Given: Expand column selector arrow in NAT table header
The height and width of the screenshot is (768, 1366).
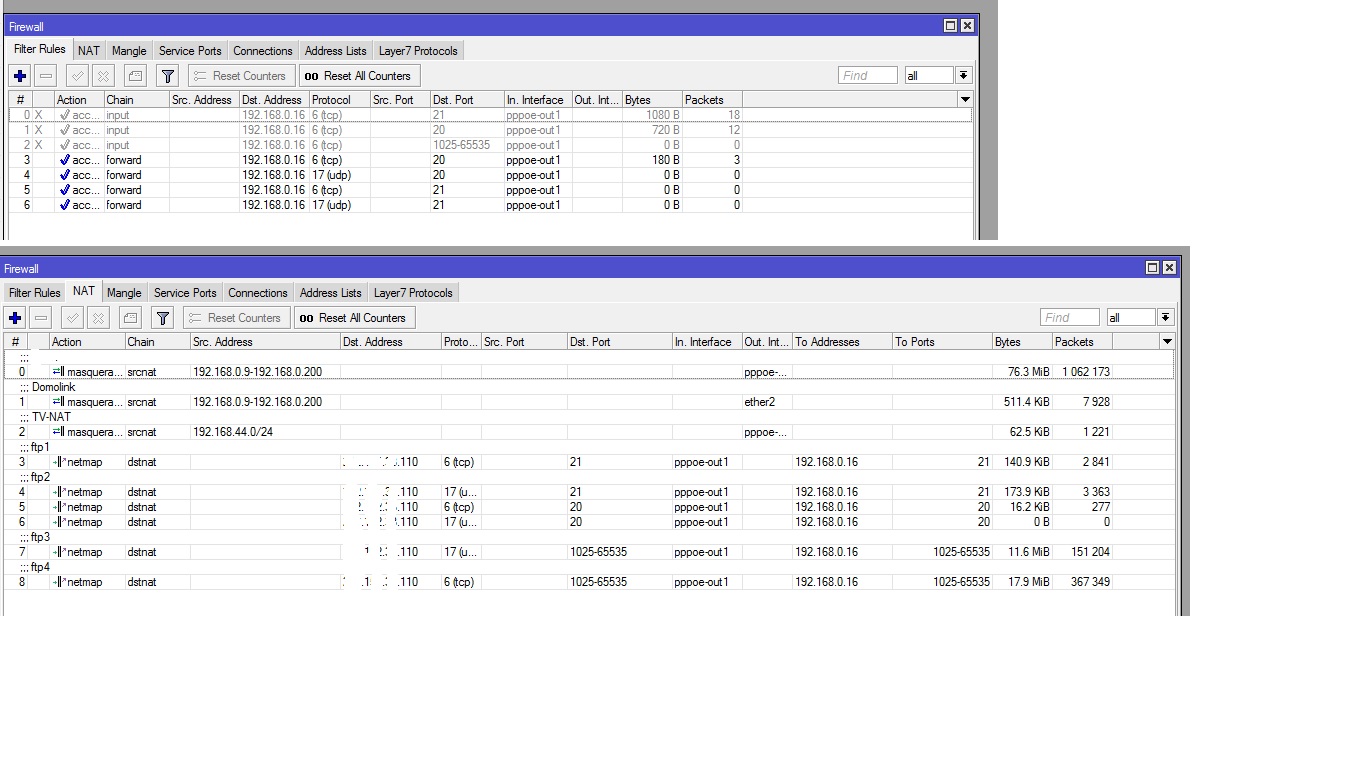Looking at the screenshot, I should [1166, 342].
